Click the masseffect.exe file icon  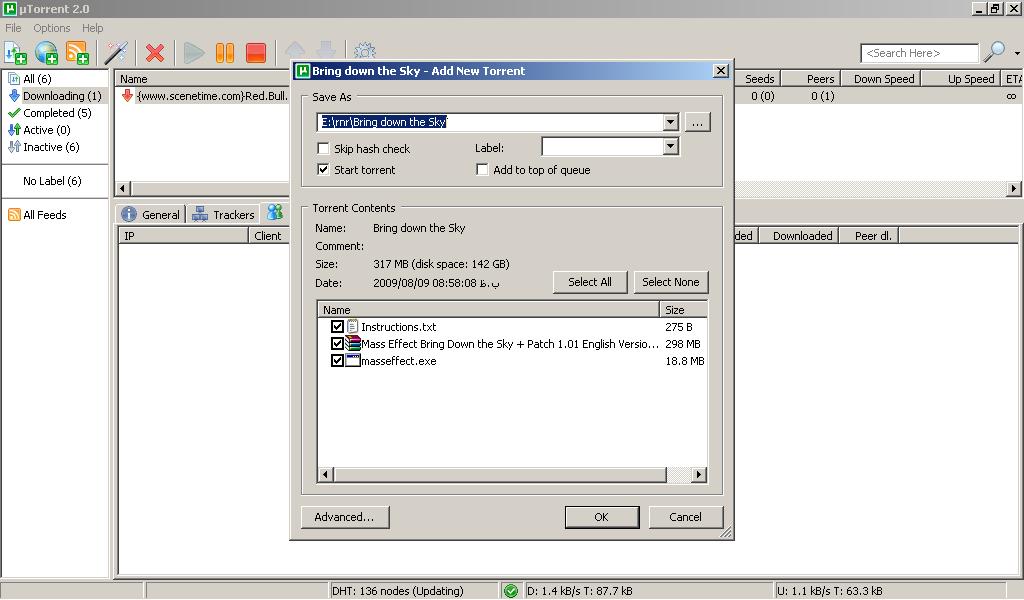pyautogui.click(x=353, y=360)
